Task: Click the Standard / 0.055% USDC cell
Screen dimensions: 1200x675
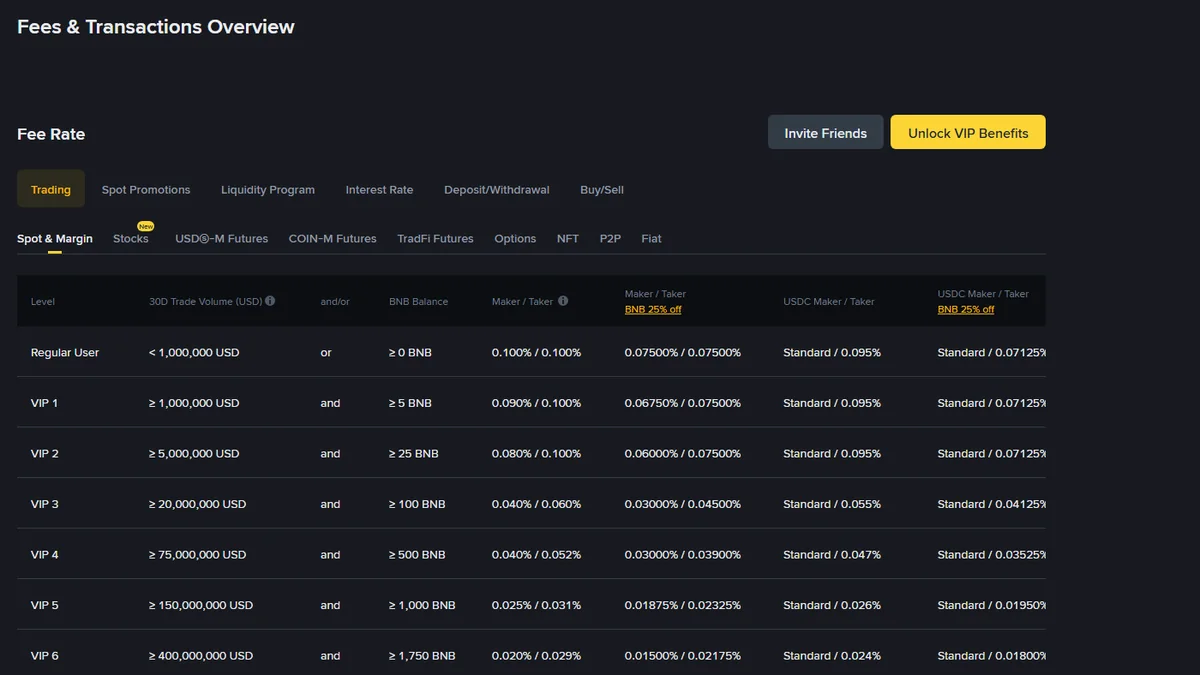Action: coord(832,504)
